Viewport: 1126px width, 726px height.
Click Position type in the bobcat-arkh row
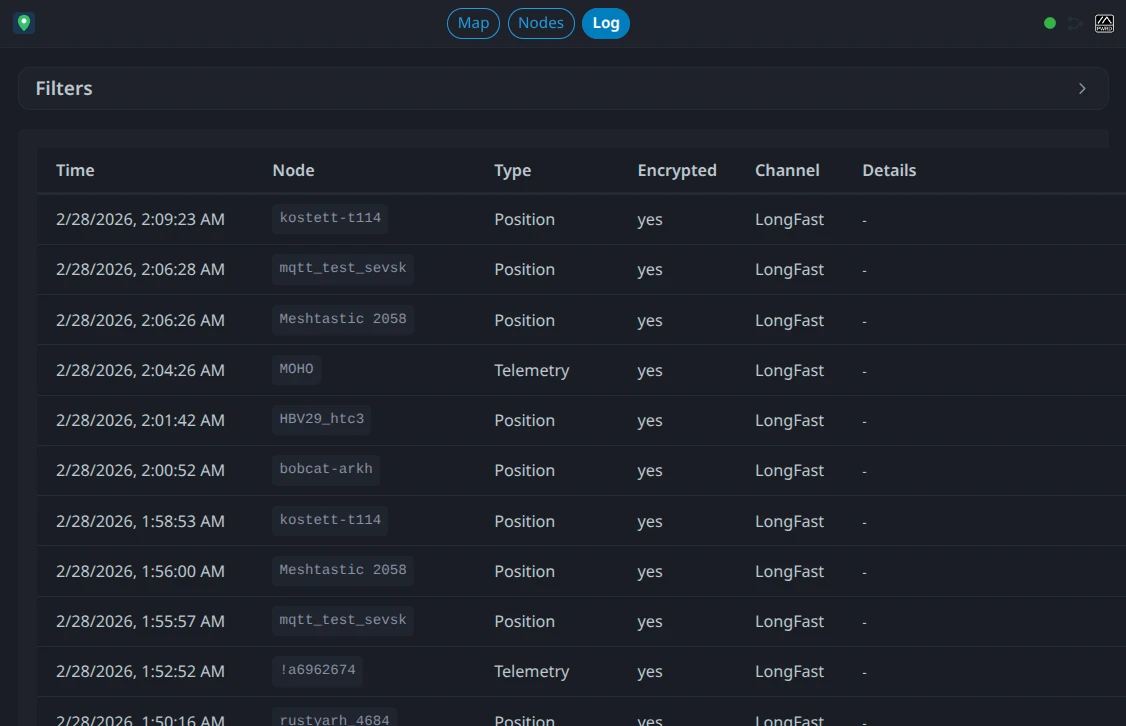click(x=524, y=470)
